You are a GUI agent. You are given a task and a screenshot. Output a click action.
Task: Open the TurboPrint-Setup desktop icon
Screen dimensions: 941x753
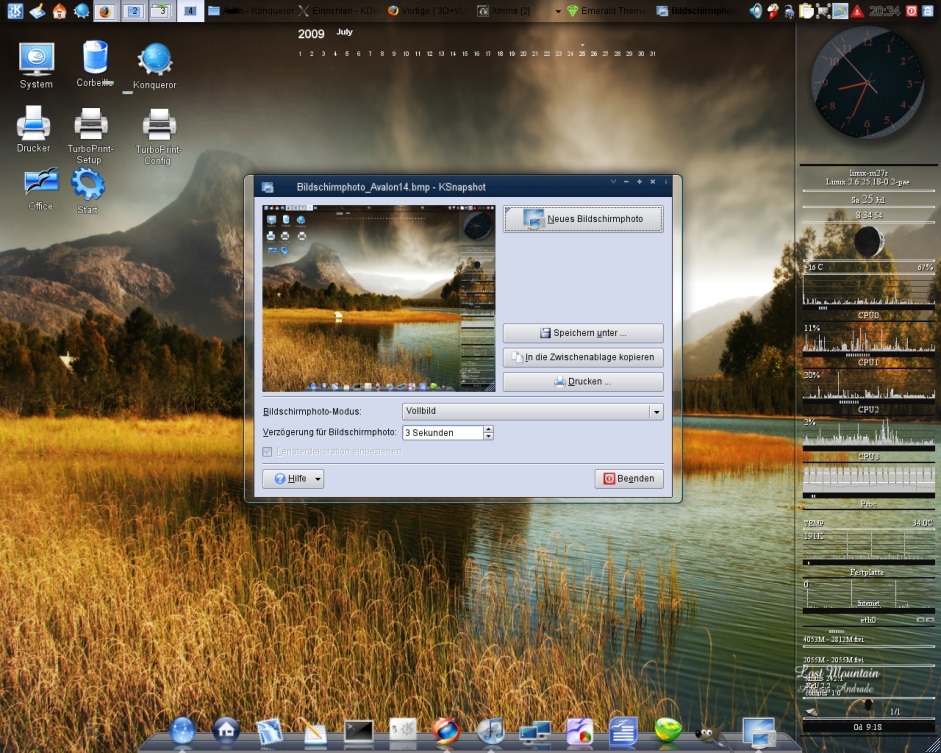point(91,125)
